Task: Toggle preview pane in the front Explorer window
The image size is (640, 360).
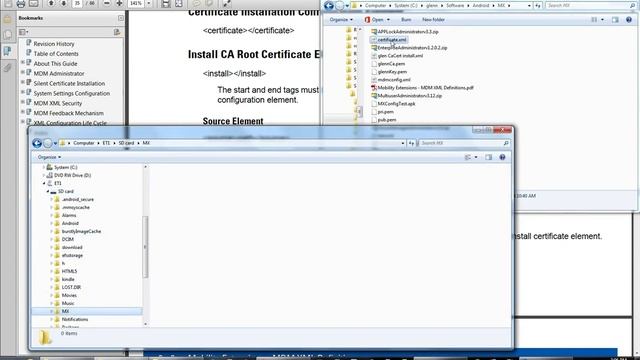Action: [x=489, y=157]
